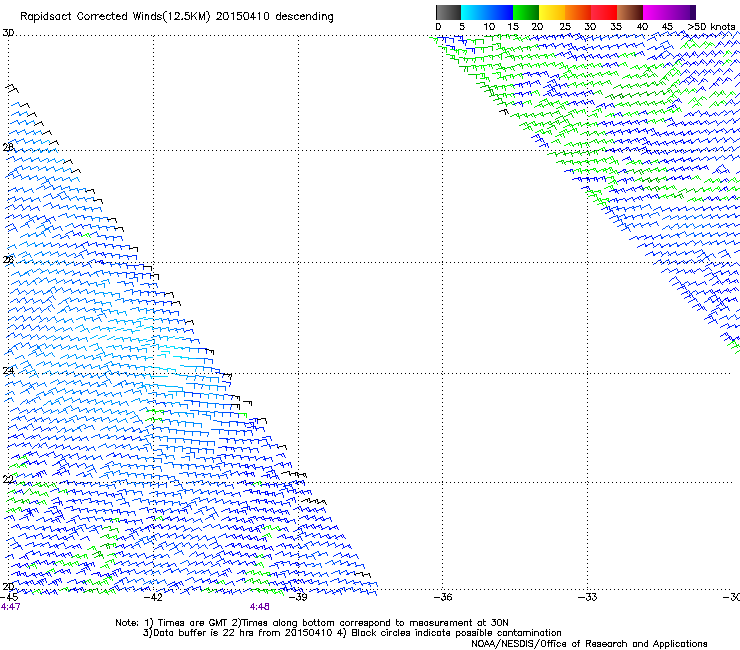Click the blue 10-15 knots color swatch
This screenshot has width=740, height=650.
coord(500,12)
